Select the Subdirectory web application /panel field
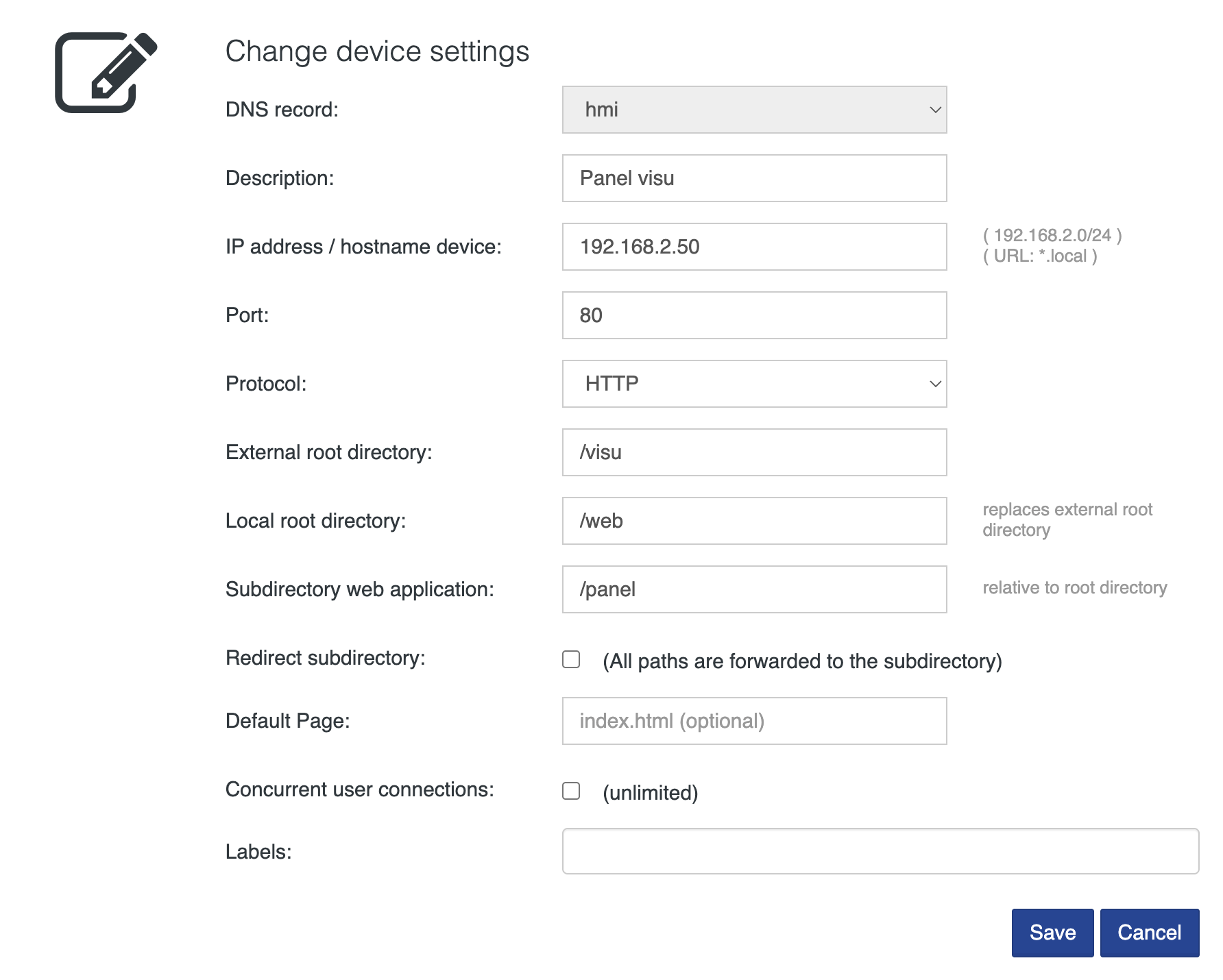The height and width of the screenshot is (980, 1223). [x=754, y=589]
